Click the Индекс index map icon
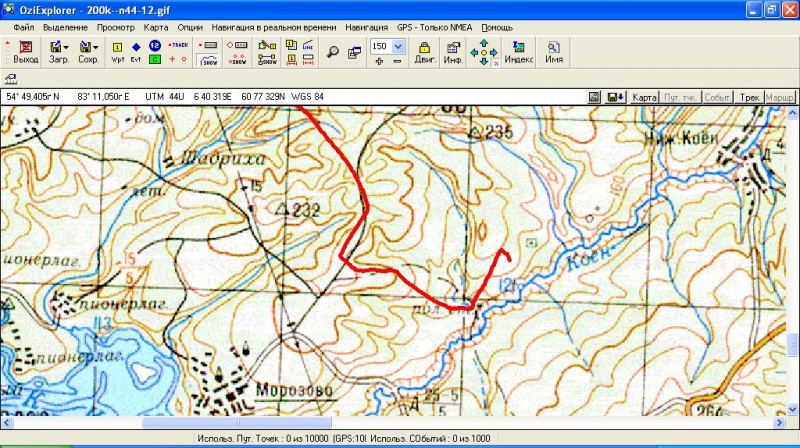 518,52
